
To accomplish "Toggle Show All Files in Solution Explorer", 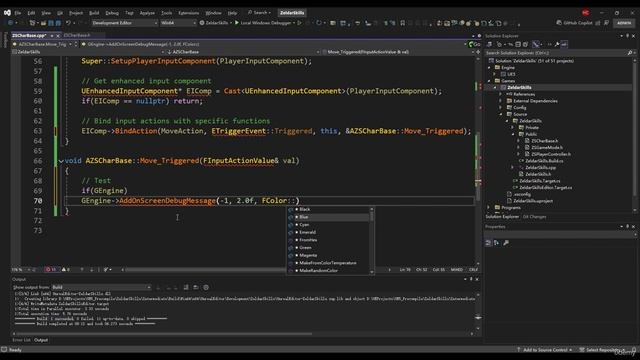I will point(526,44).
